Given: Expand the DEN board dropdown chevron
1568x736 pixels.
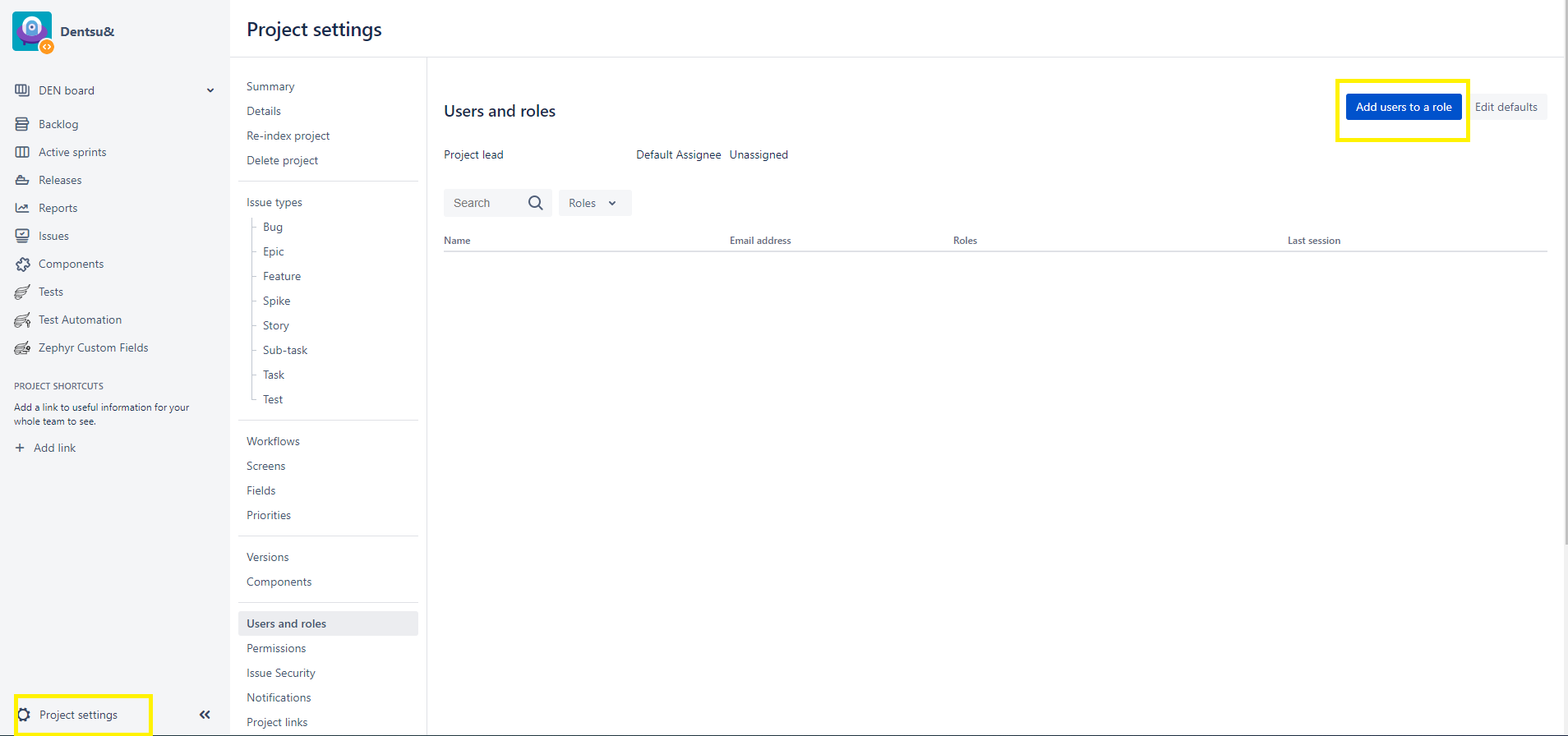Looking at the screenshot, I should (210, 90).
